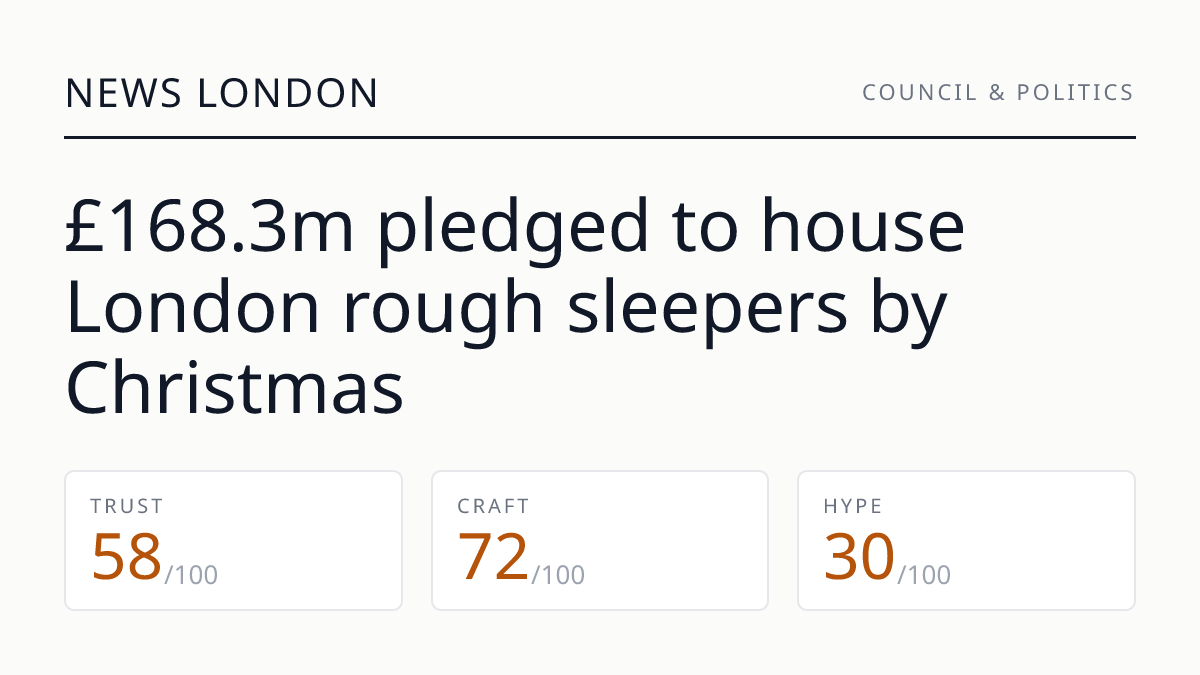Image resolution: width=1200 pixels, height=675 pixels.
Task: Click the HYPE label text
Action: tap(854, 506)
